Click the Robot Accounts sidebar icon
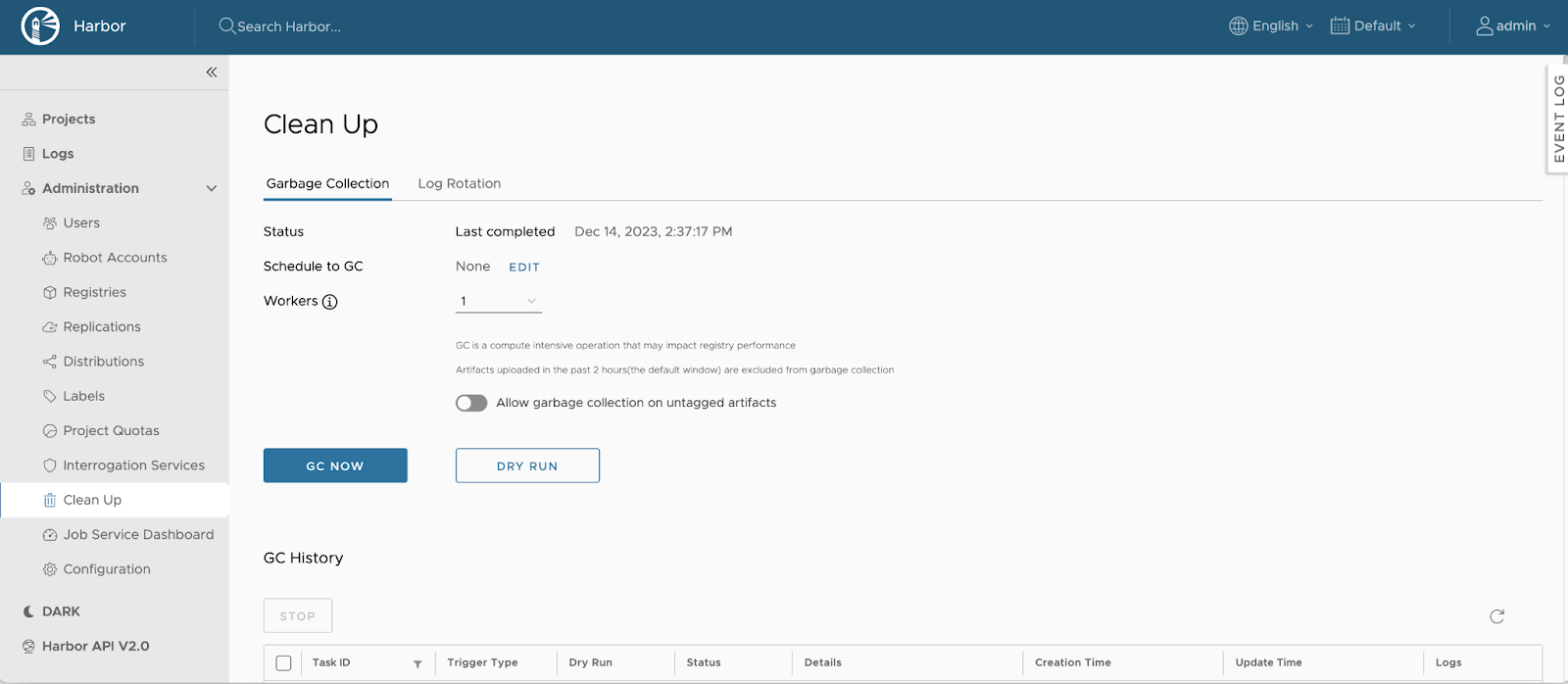This screenshot has width=1568, height=684. (50, 258)
